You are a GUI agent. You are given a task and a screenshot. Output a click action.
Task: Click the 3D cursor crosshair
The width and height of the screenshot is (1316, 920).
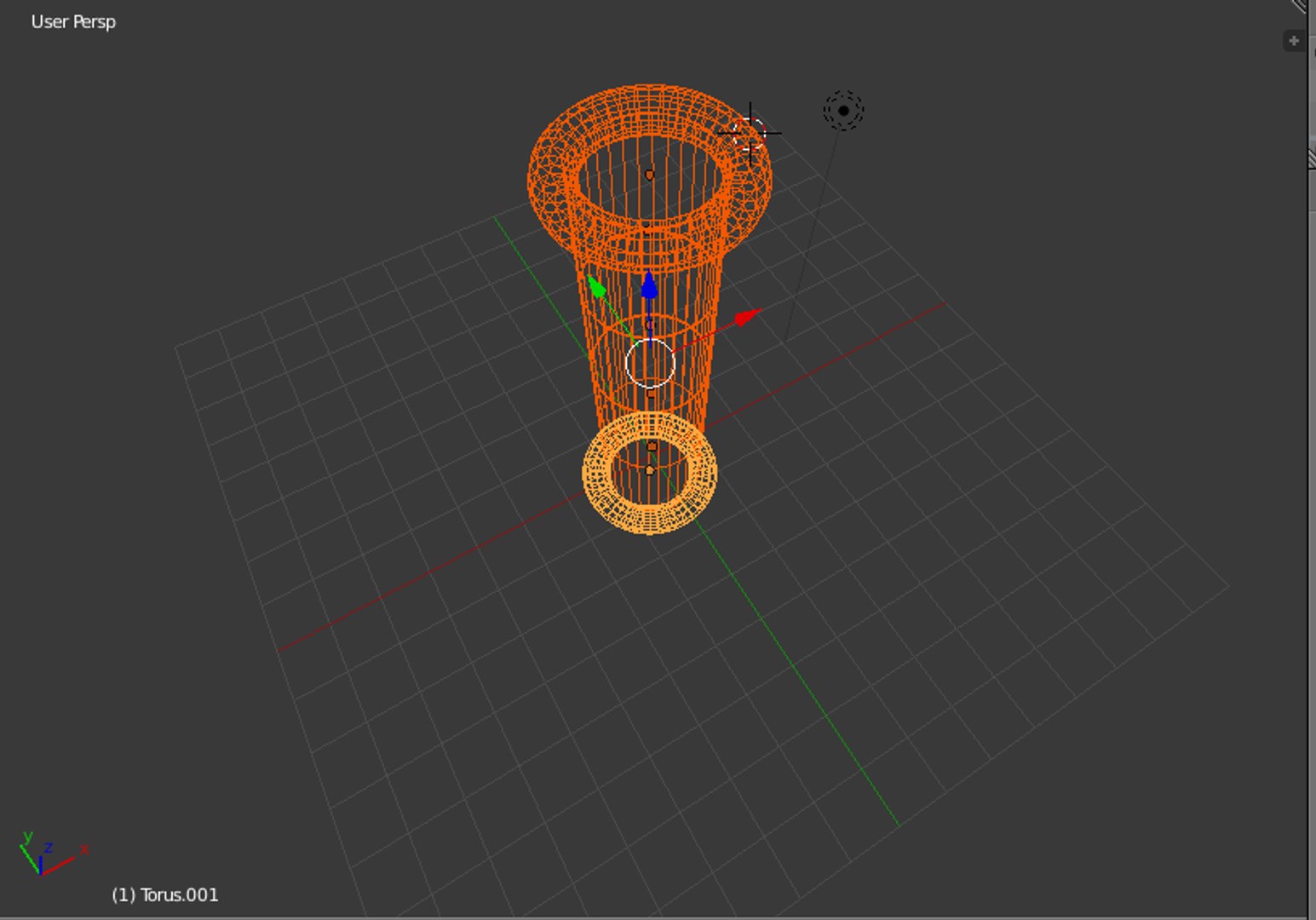coord(750,133)
